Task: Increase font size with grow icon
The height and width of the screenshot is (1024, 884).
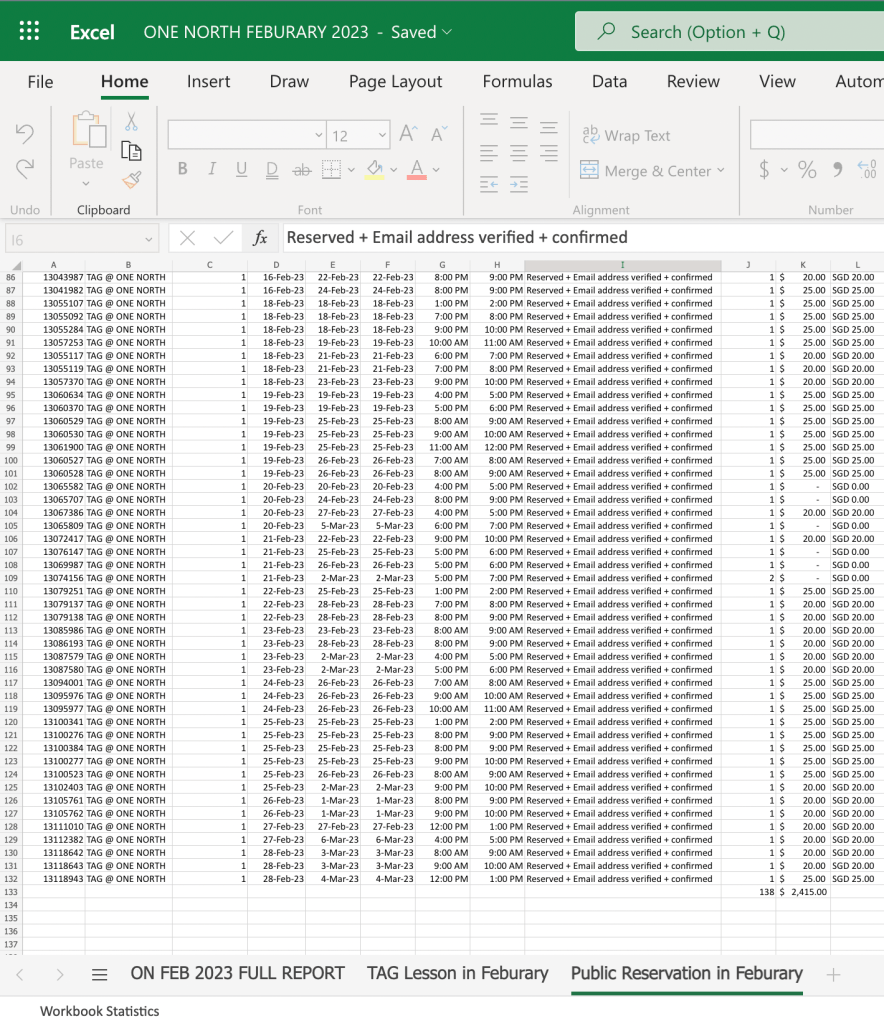Action: click(x=407, y=134)
